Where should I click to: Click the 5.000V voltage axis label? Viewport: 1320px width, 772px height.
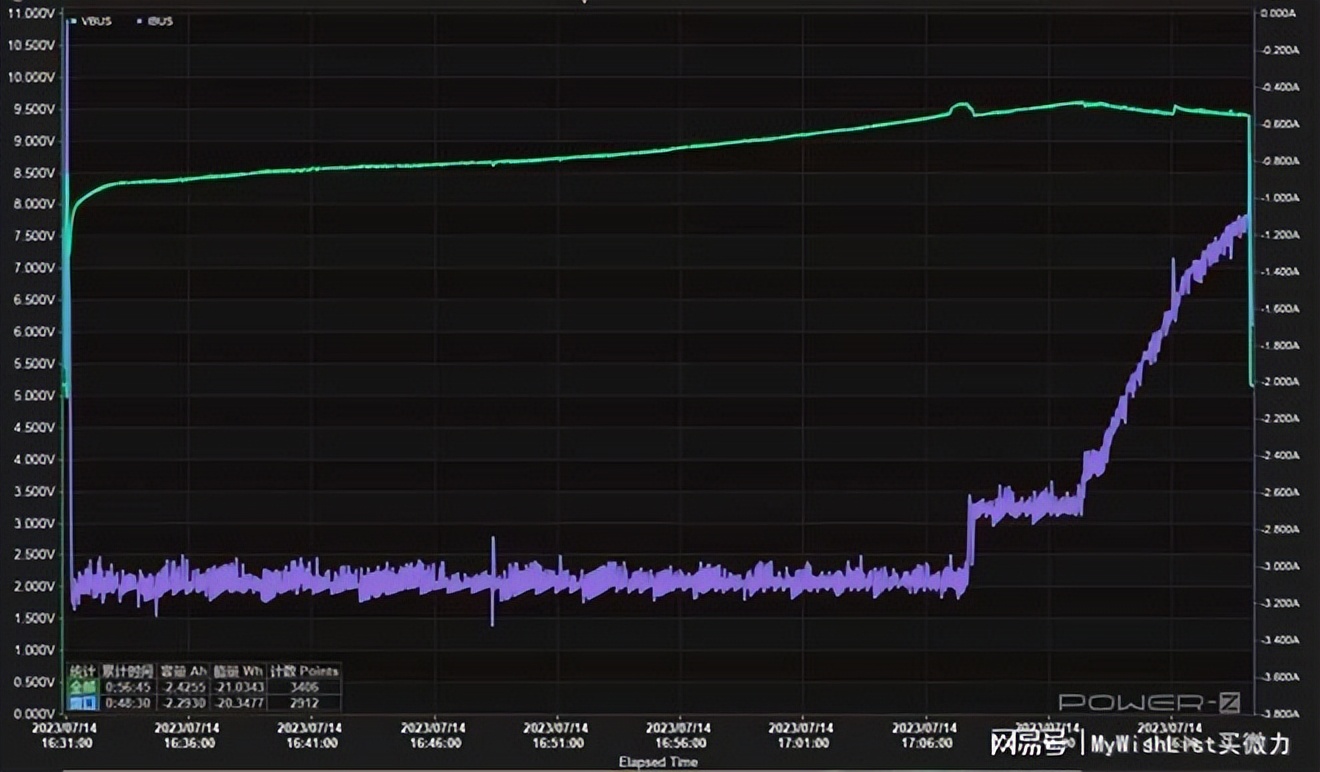point(30,396)
